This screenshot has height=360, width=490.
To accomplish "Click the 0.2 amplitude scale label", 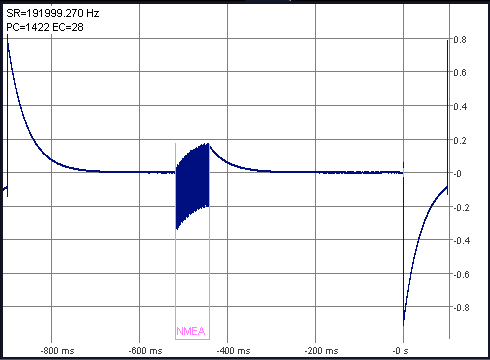I will (460, 140).
